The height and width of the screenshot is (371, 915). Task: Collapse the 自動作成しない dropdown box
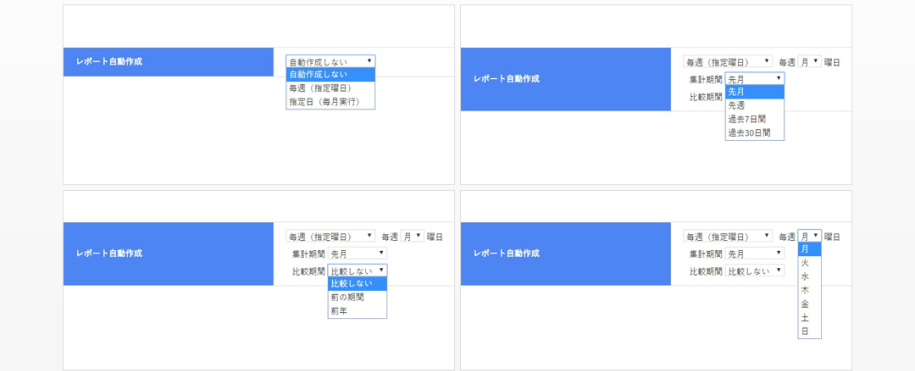[x=330, y=61]
